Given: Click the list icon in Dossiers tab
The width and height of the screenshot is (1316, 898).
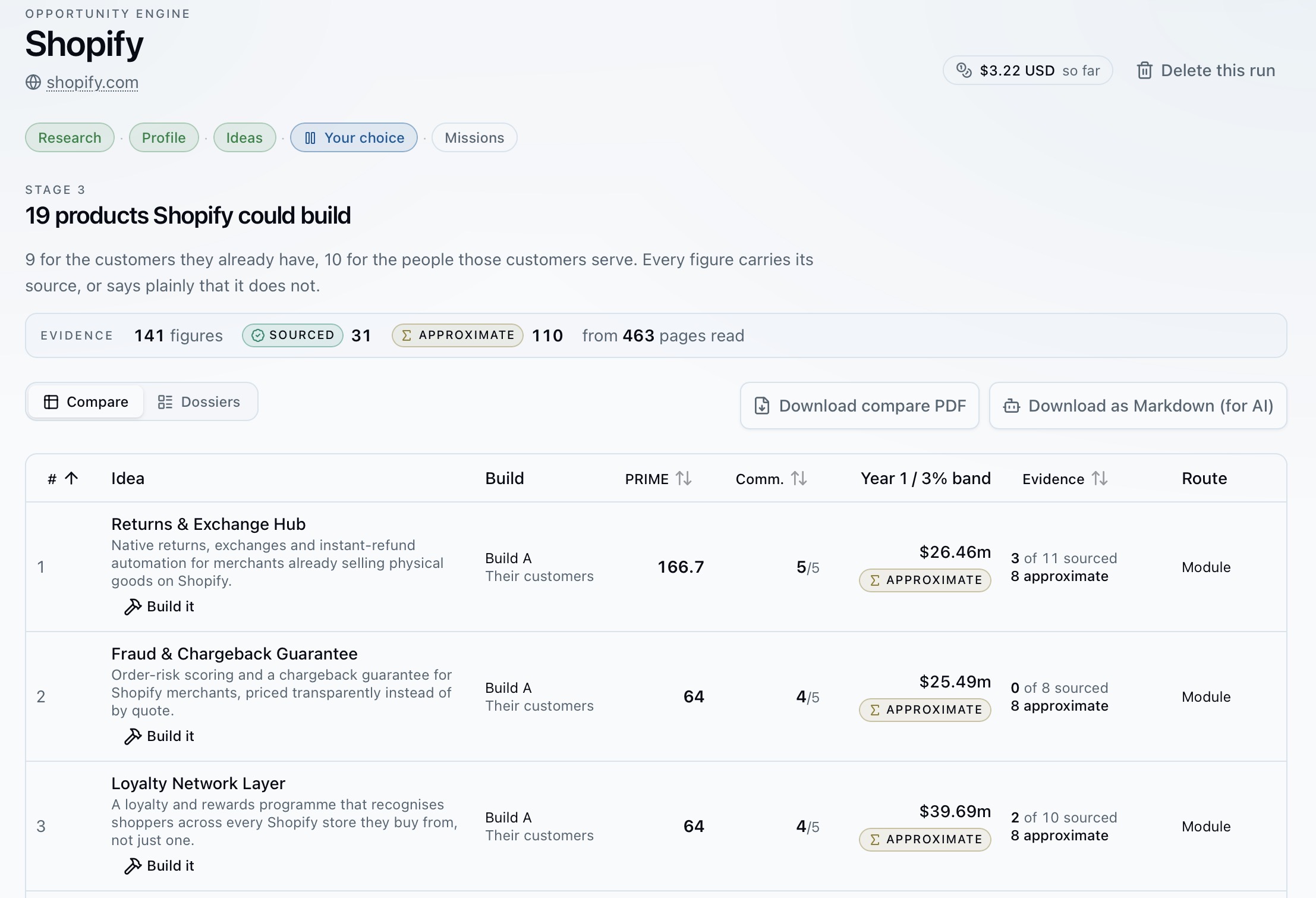Looking at the screenshot, I should pos(165,402).
